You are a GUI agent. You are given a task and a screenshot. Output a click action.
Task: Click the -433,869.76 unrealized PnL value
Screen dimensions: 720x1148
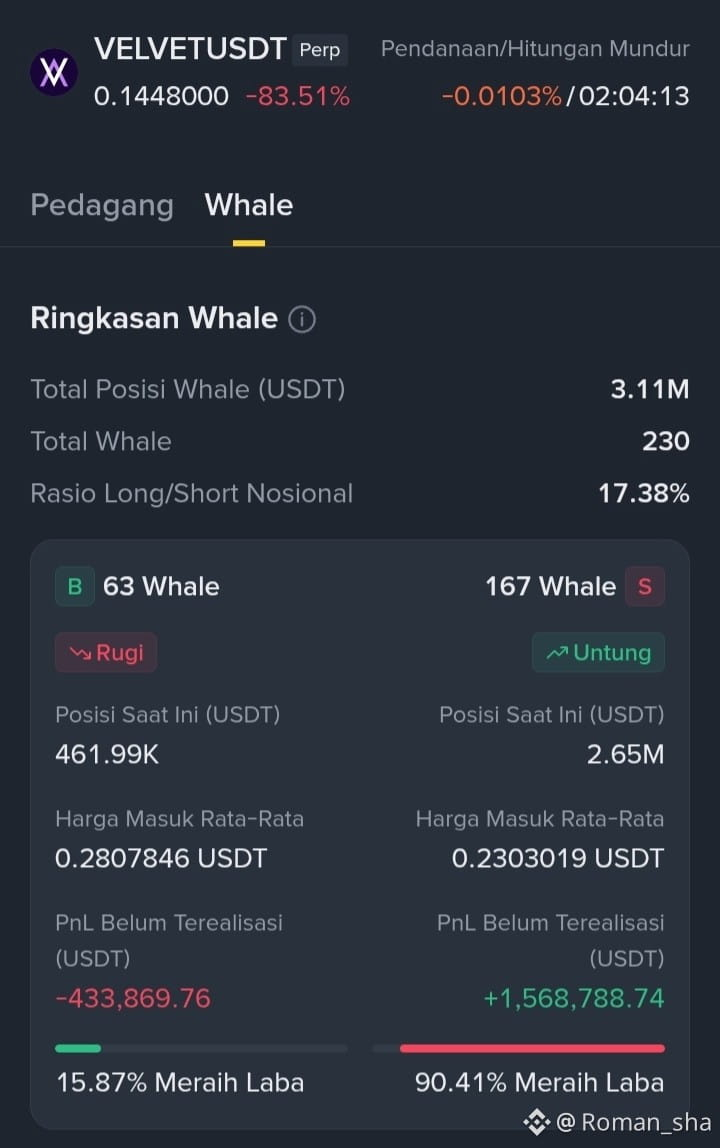pyautogui.click(x=133, y=998)
